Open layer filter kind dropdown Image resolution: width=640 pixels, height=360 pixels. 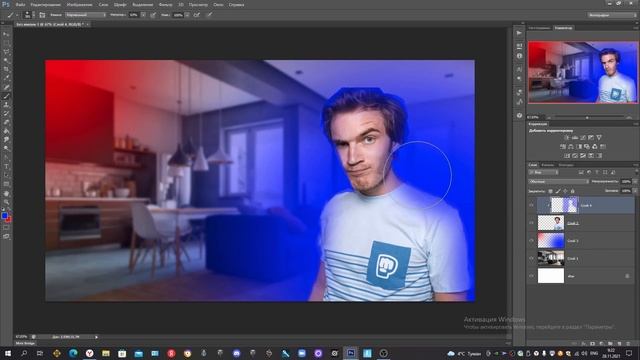click(x=543, y=173)
